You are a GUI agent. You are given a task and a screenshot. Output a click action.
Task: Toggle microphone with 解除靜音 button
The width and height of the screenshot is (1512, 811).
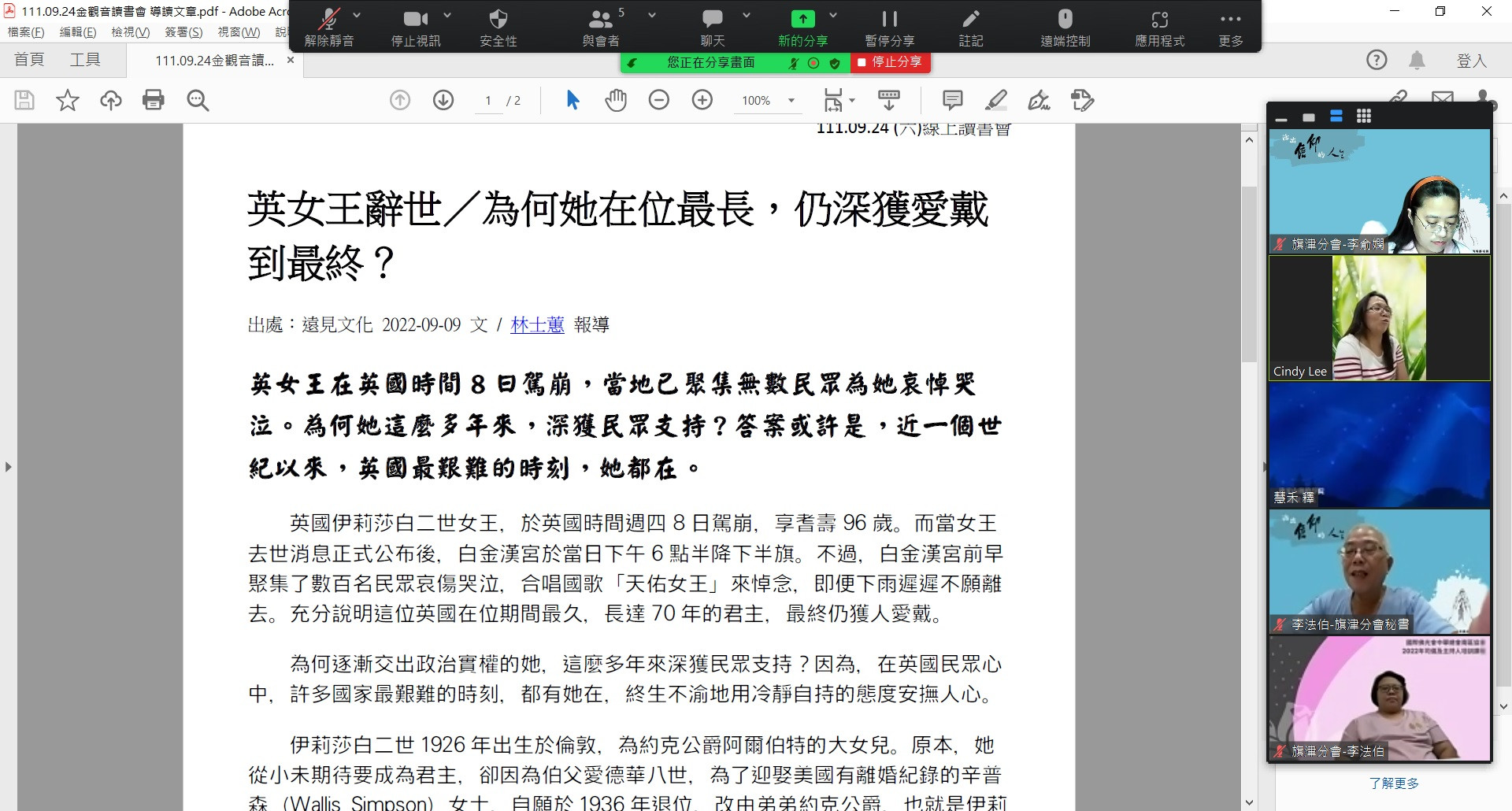(x=329, y=28)
